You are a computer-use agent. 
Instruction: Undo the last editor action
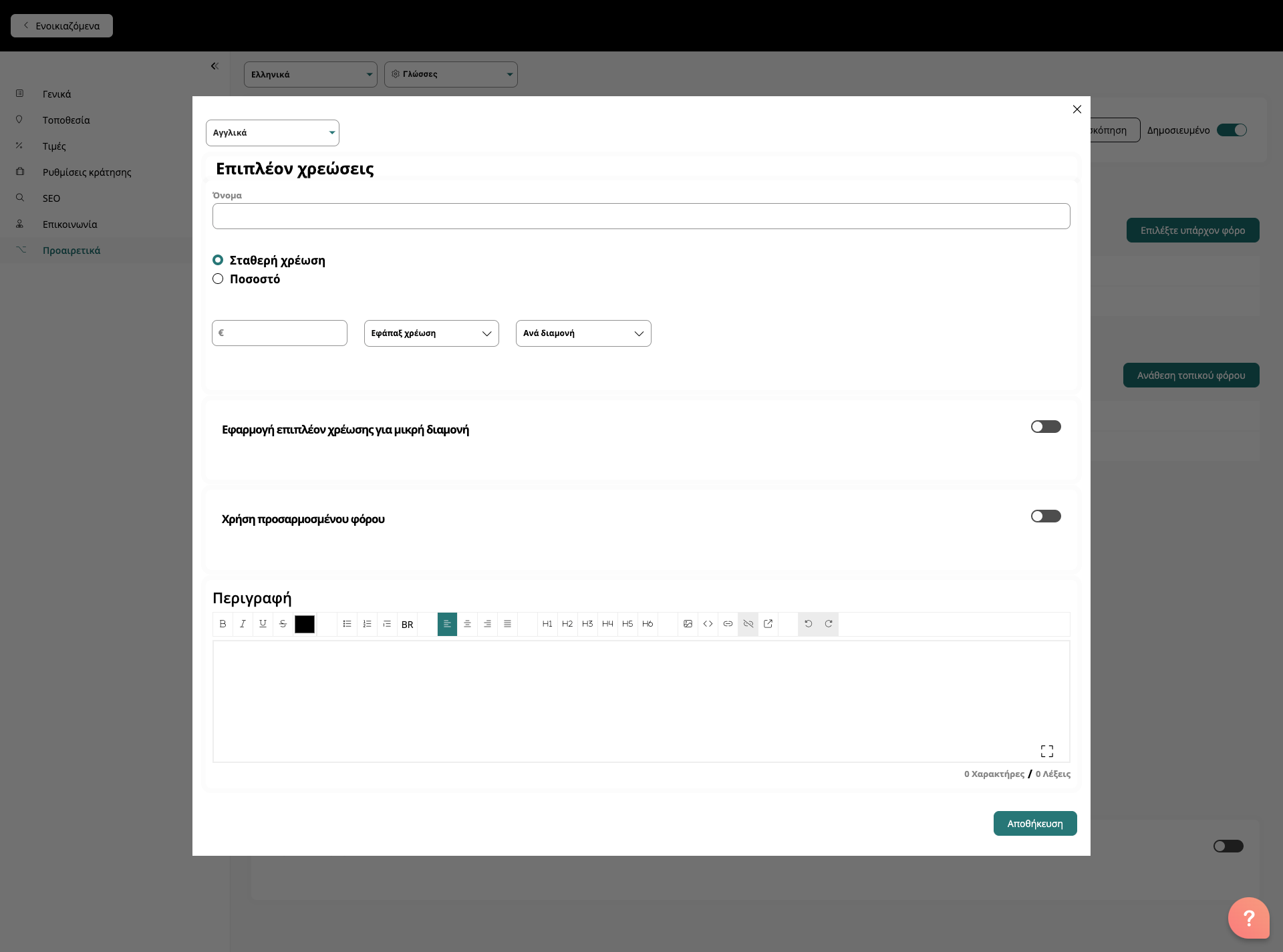point(808,624)
